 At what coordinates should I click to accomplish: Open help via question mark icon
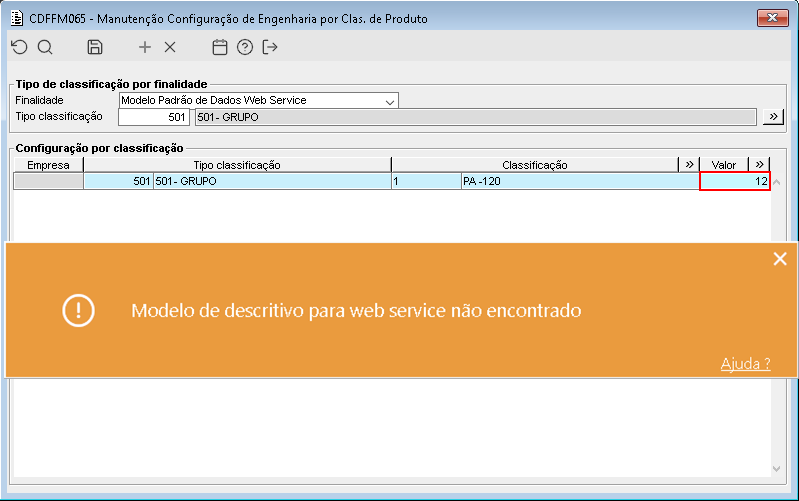tap(245, 47)
